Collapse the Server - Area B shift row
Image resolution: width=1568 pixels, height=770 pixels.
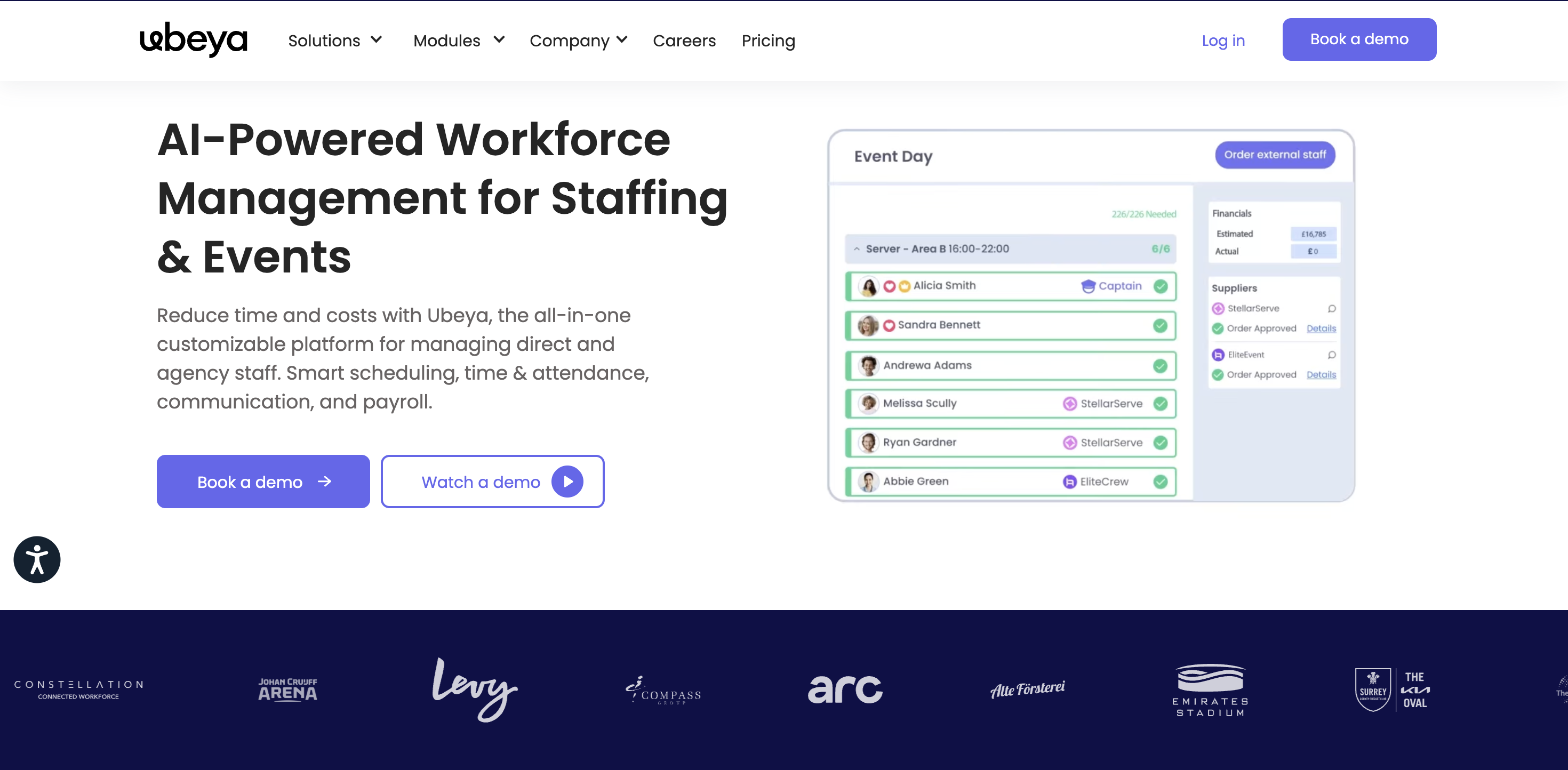click(x=857, y=249)
